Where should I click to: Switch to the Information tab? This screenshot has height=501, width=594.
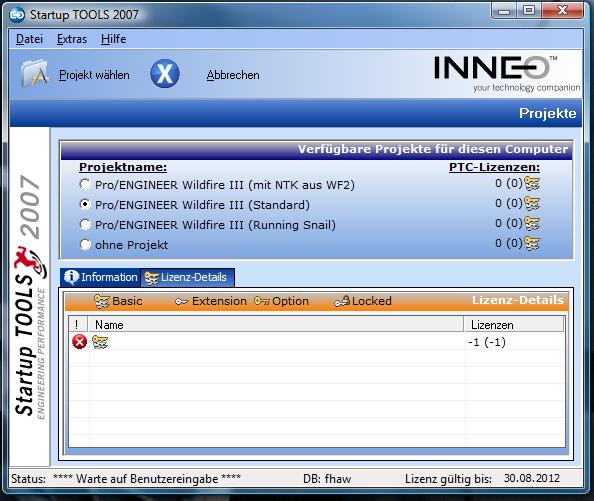pyautogui.click(x=101, y=277)
